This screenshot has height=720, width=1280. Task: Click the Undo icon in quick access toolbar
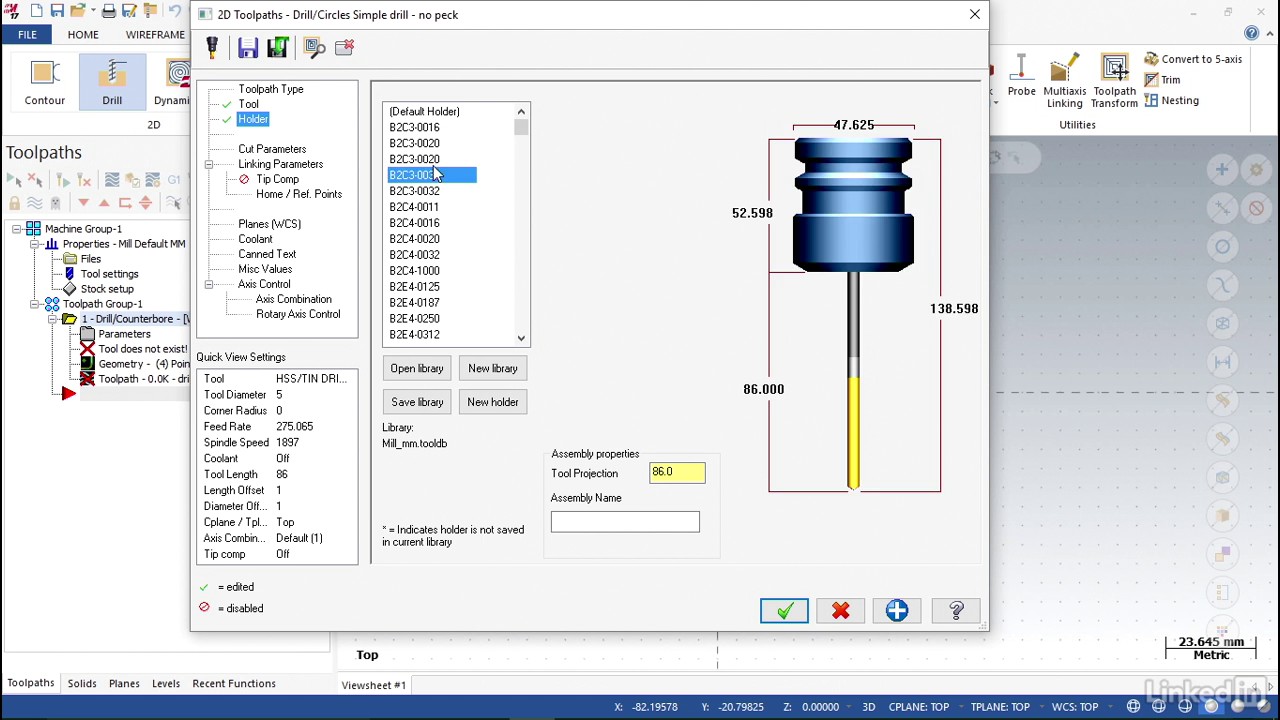pos(175,11)
